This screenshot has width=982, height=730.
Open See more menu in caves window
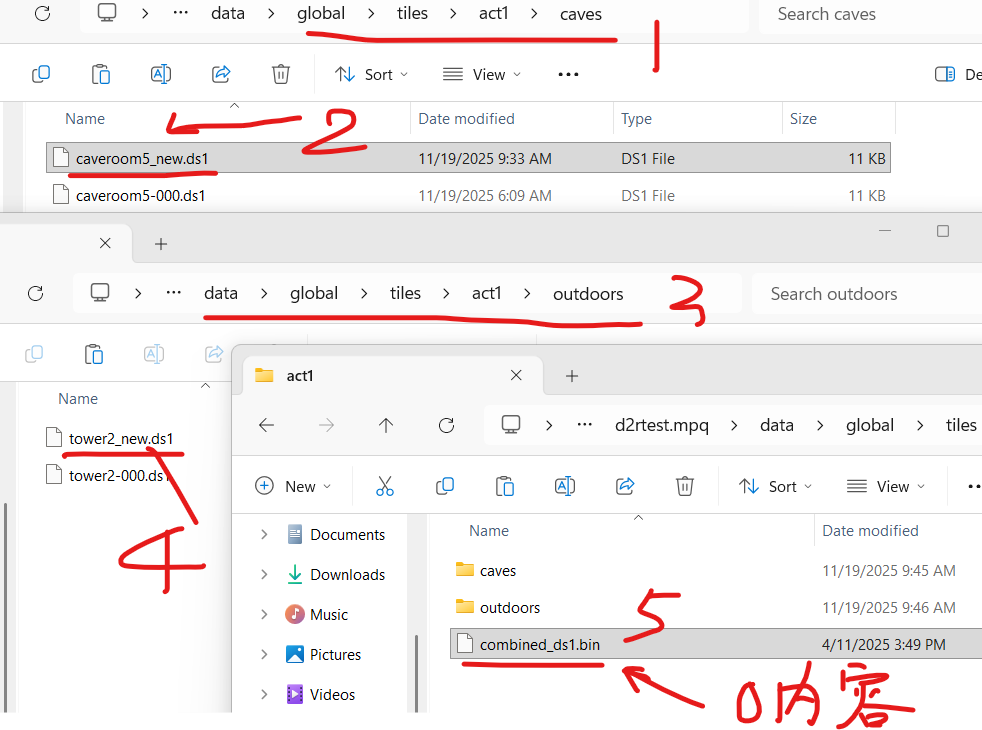pos(568,75)
